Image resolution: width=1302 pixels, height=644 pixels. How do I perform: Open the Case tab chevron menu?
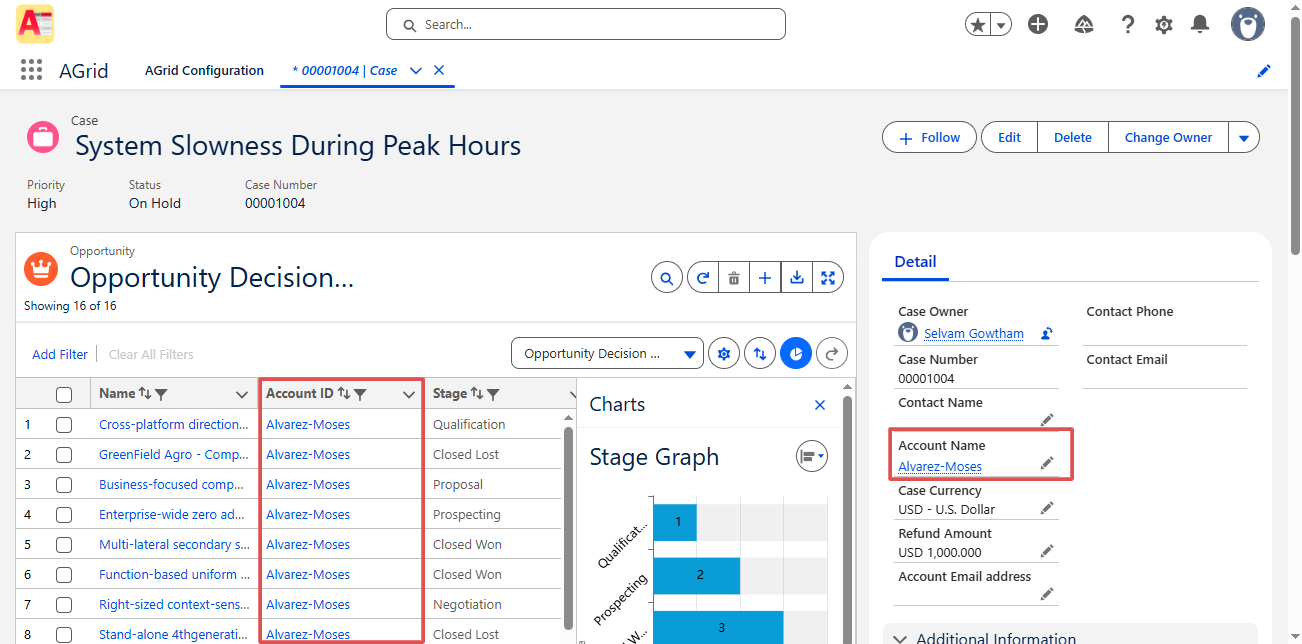416,70
